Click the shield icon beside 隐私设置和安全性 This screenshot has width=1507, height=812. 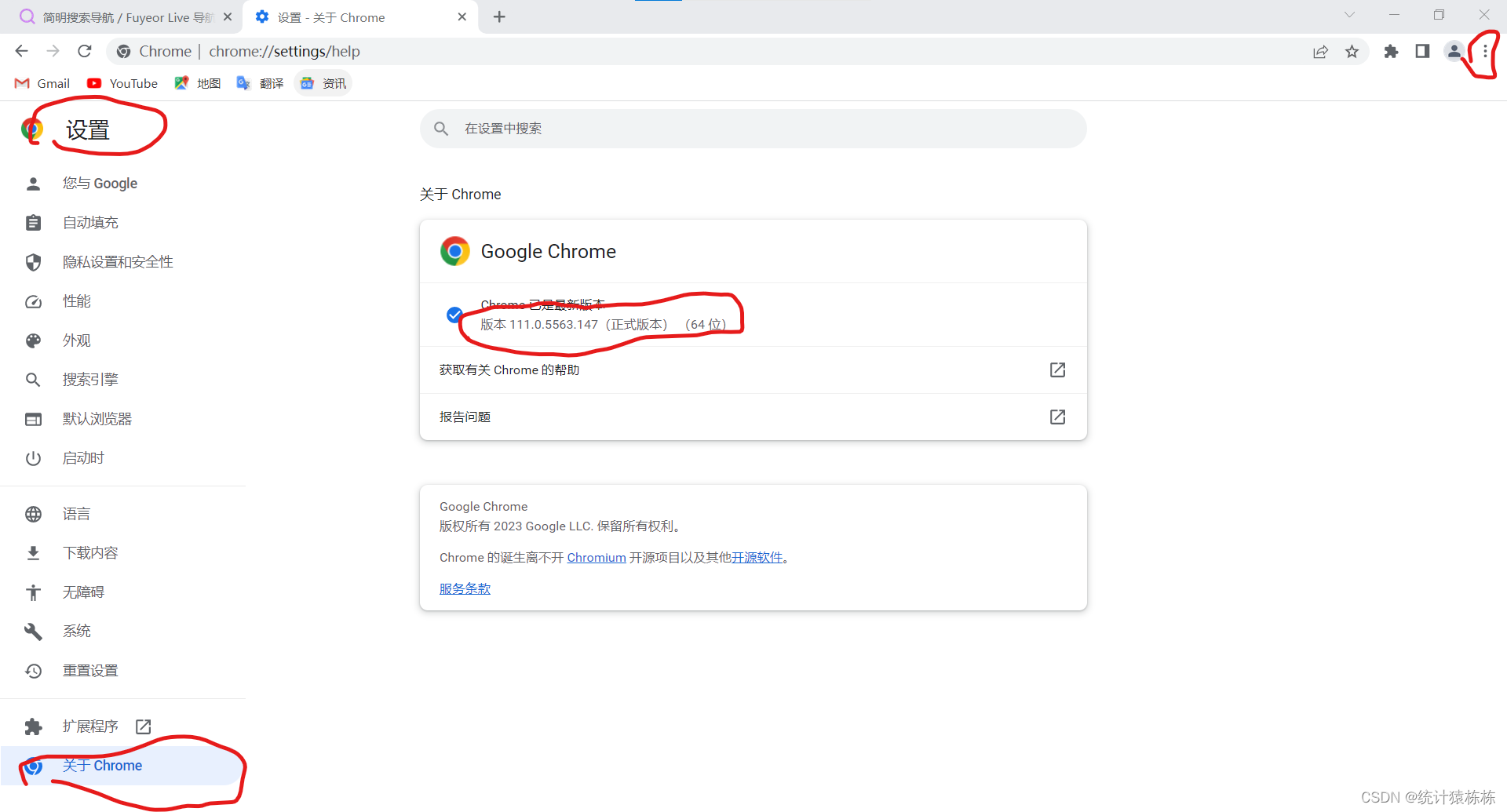33,262
